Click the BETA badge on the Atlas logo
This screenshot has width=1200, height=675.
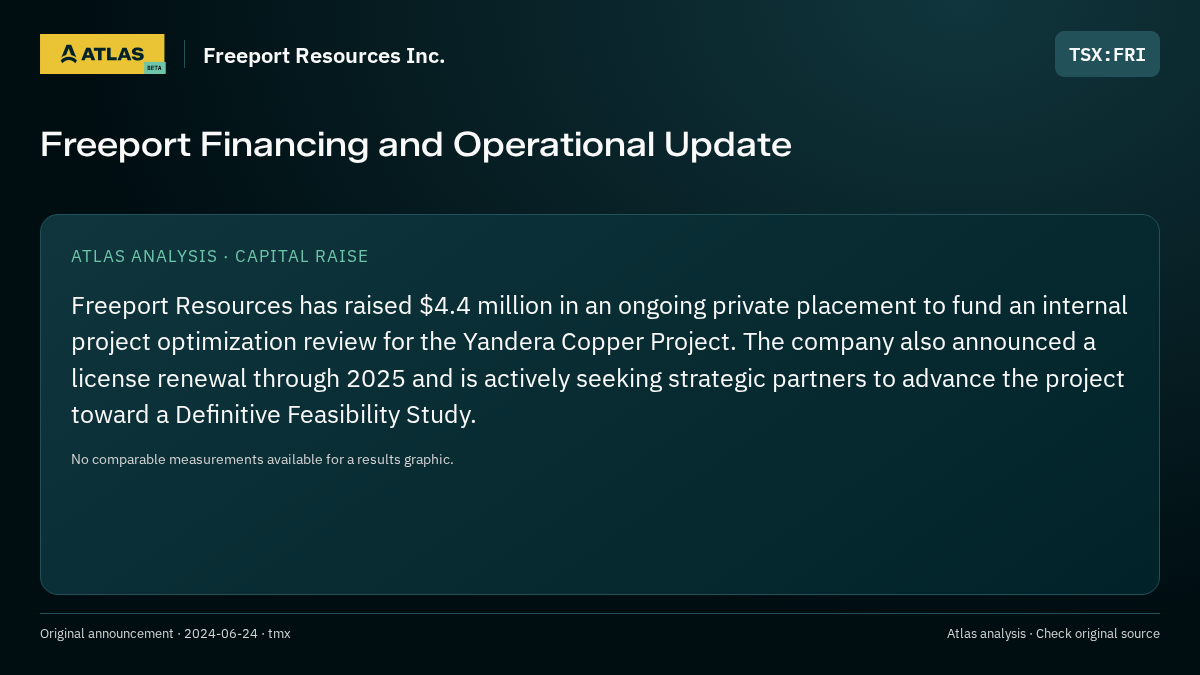click(154, 67)
